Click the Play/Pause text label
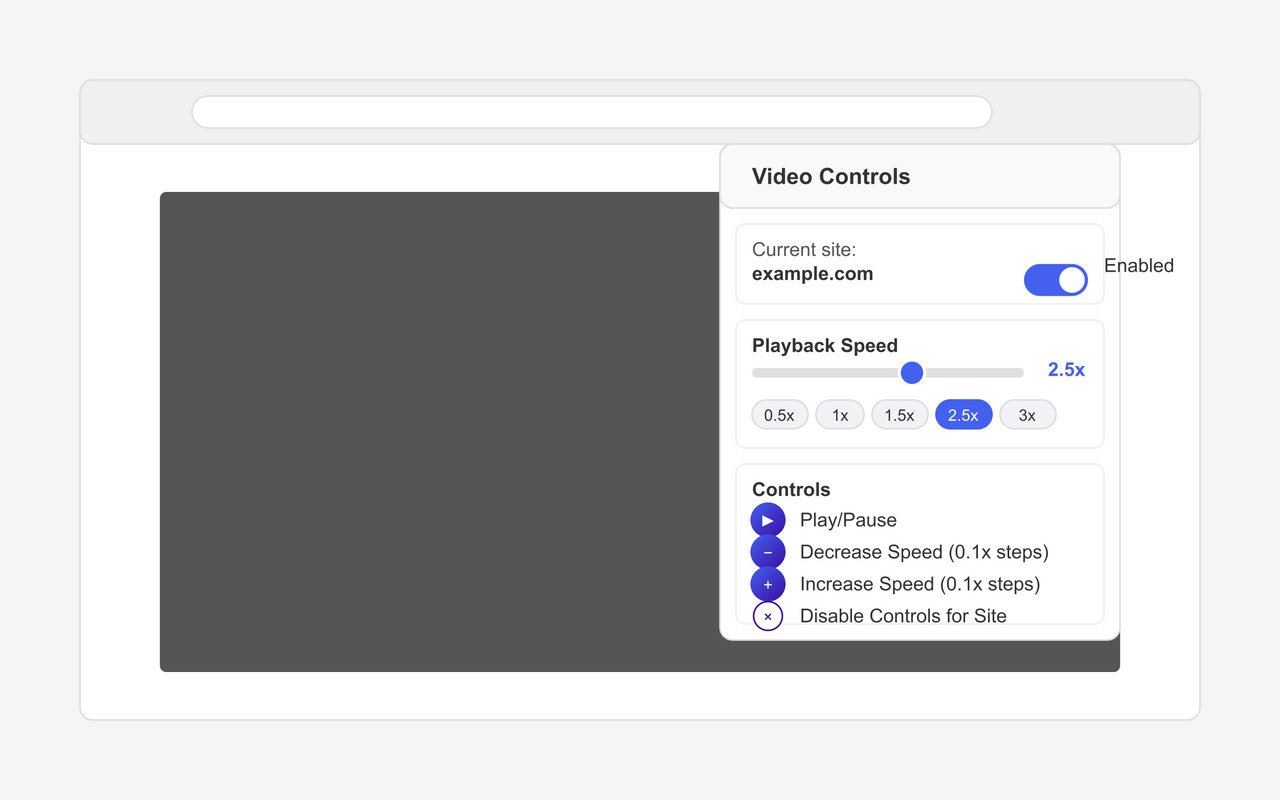 pyautogui.click(x=848, y=520)
